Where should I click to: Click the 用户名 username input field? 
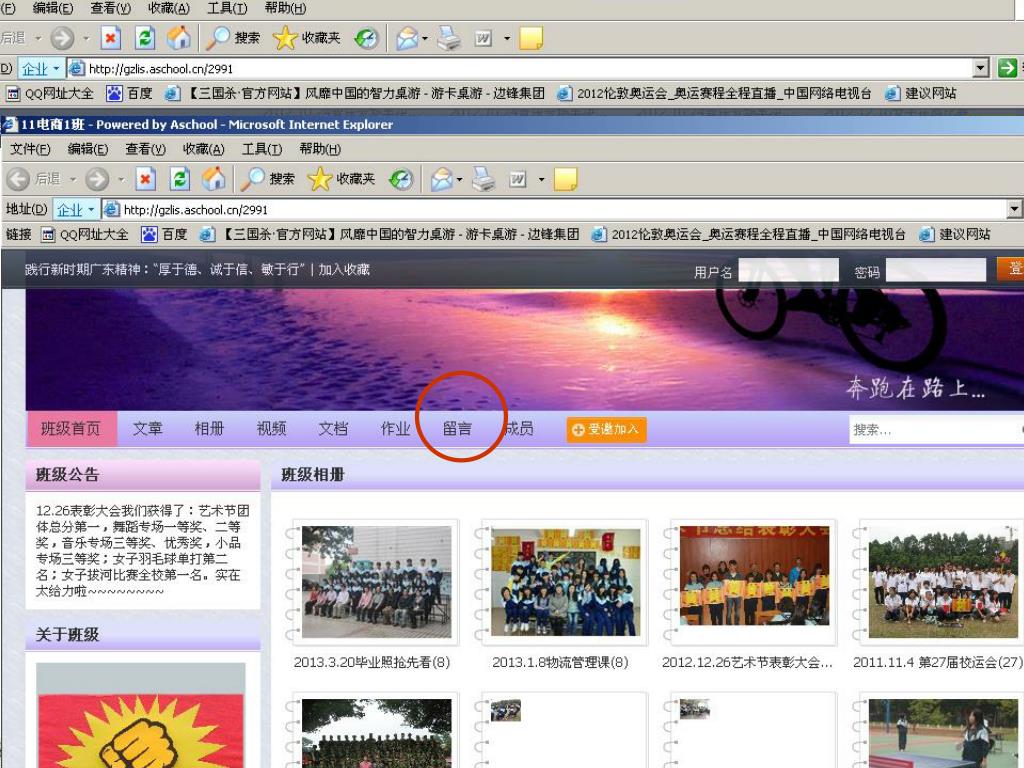pos(788,270)
